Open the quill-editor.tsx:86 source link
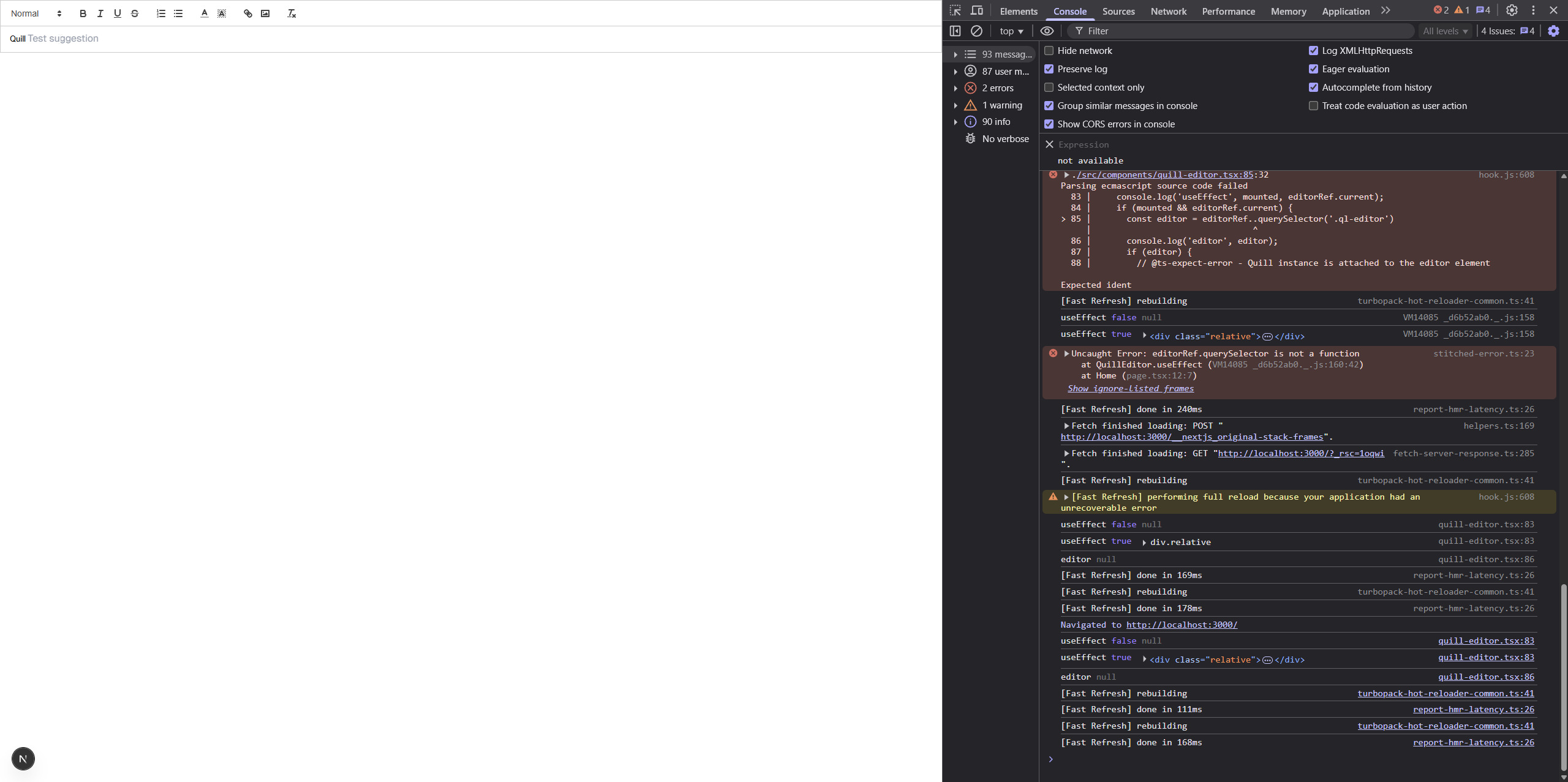 pyautogui.click(x=1486, y=677)
